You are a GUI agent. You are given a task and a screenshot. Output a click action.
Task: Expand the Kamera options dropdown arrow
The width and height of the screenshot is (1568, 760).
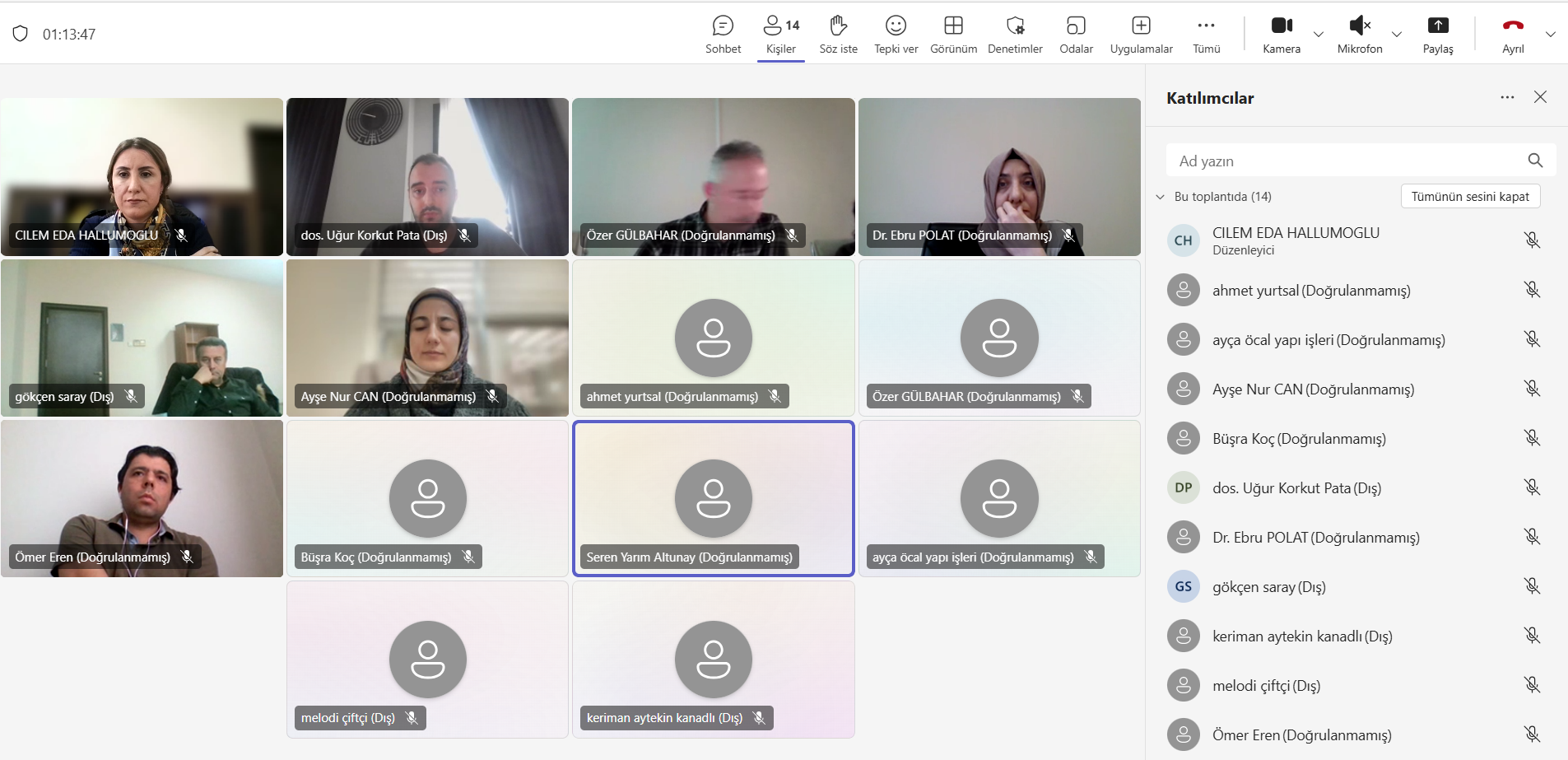click(x=1319, y=35)
